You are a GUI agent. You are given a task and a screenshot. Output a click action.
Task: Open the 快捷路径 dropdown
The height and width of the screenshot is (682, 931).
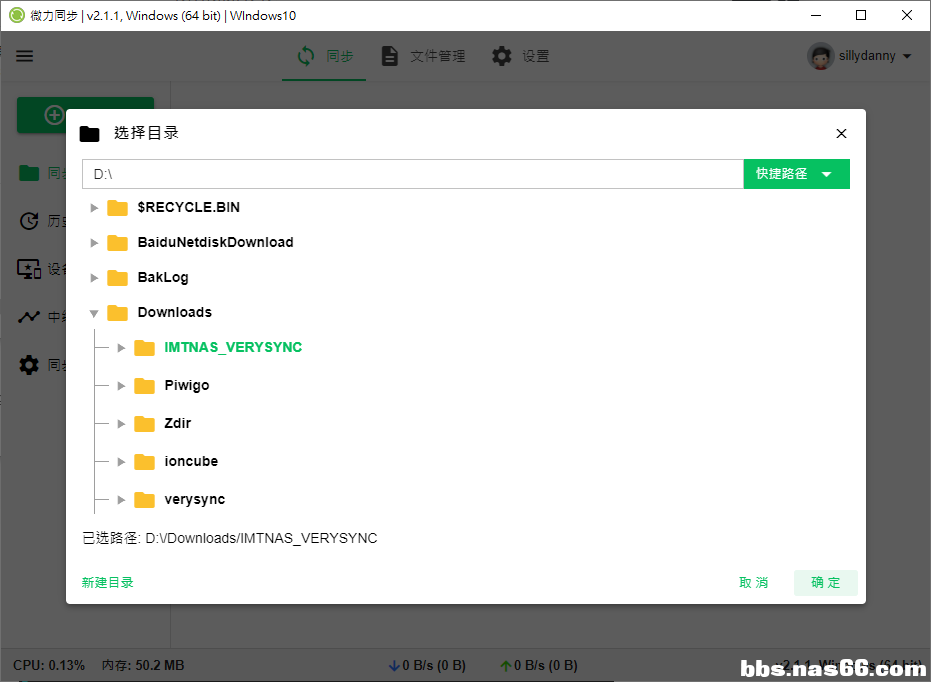click(x=796, y=174)
